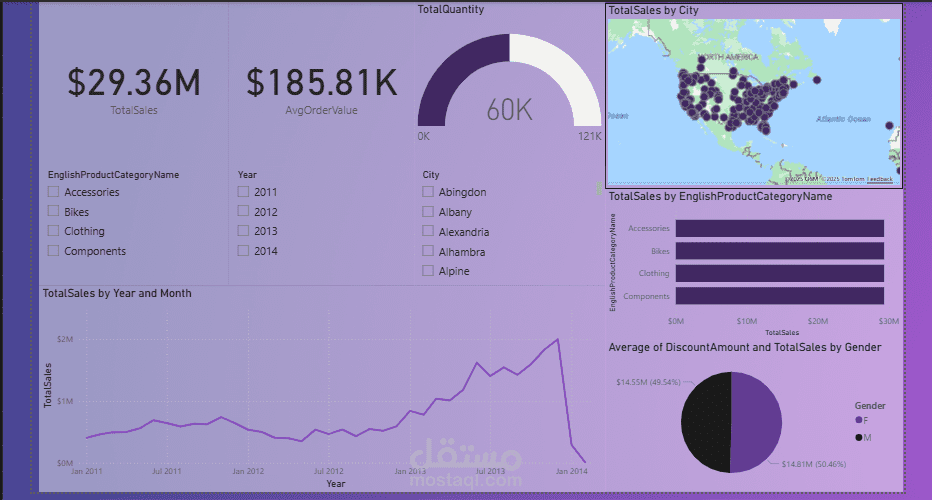
Task: Enable the Clothing category filter
Action: (x=53, y=231)
